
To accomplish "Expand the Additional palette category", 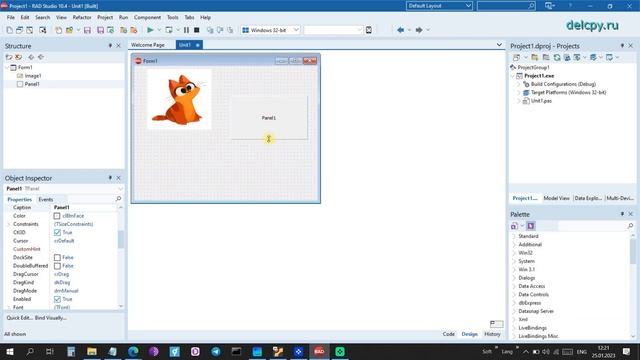I will coord(514,244).
